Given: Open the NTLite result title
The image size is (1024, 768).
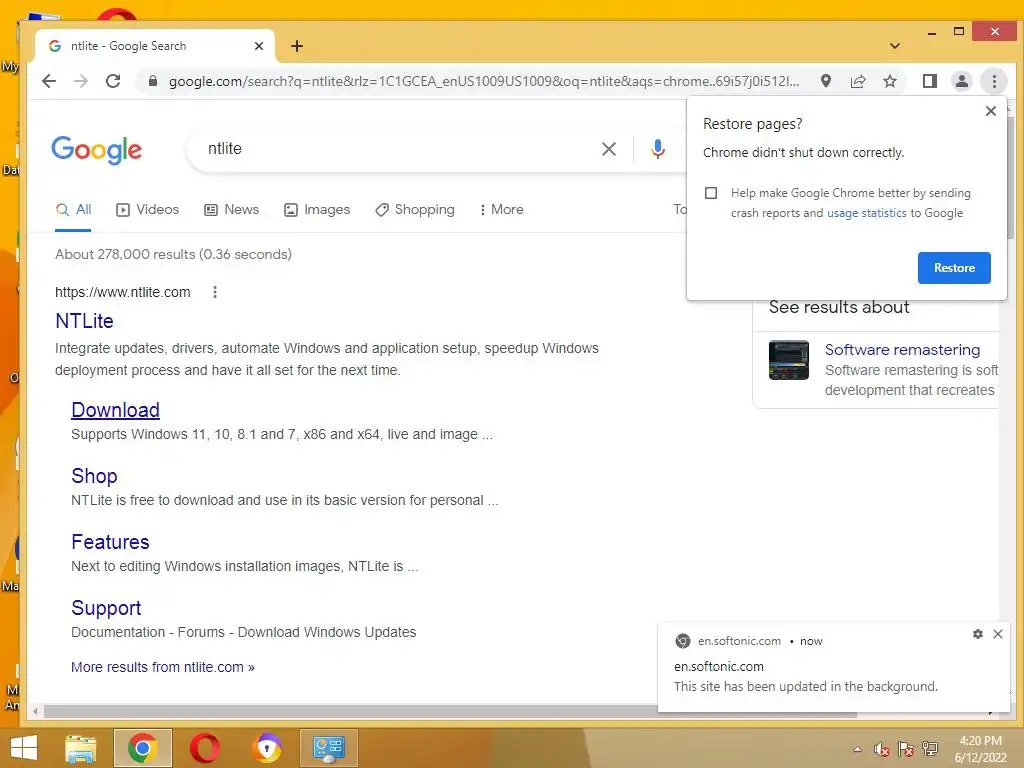Looking at the screenshot, I should coord(84,321).
